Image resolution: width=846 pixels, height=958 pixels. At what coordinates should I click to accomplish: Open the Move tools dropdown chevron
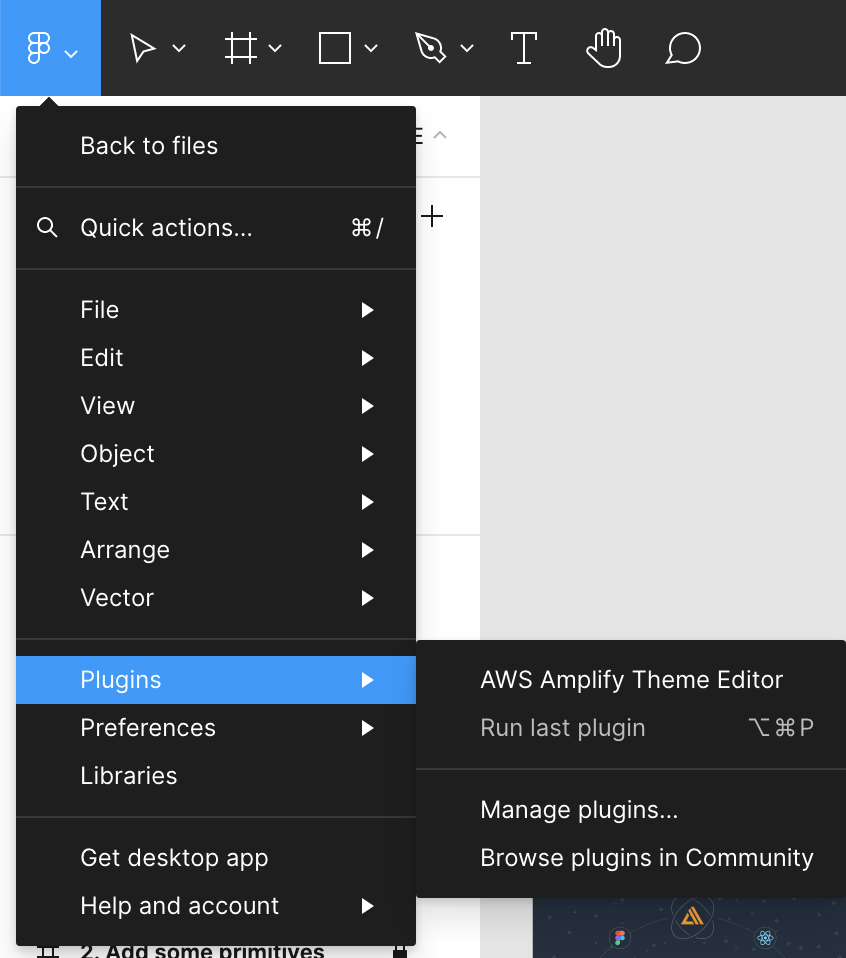pos(179,48)
